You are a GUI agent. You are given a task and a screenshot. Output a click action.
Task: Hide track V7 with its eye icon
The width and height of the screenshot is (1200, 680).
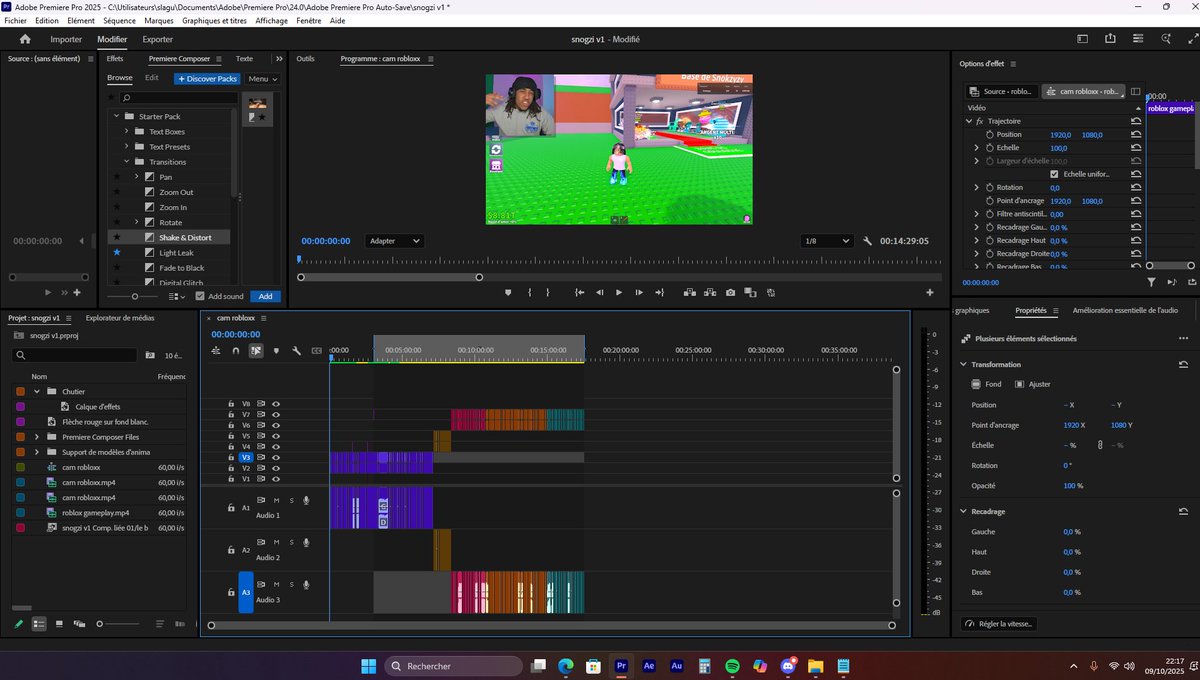[276, 414]
